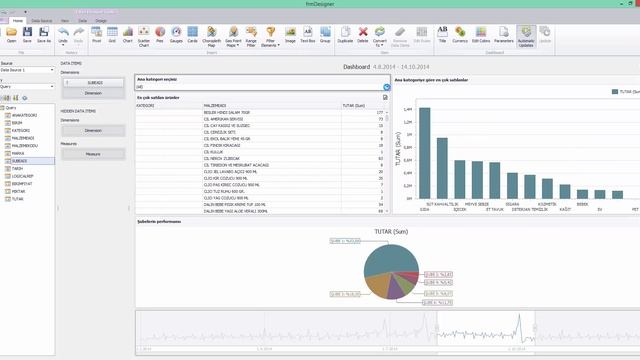The width and height of the screenshot is (640, 360).
Task: Select the MIKTAR field in the tree
Action: [x=18, y=191]
